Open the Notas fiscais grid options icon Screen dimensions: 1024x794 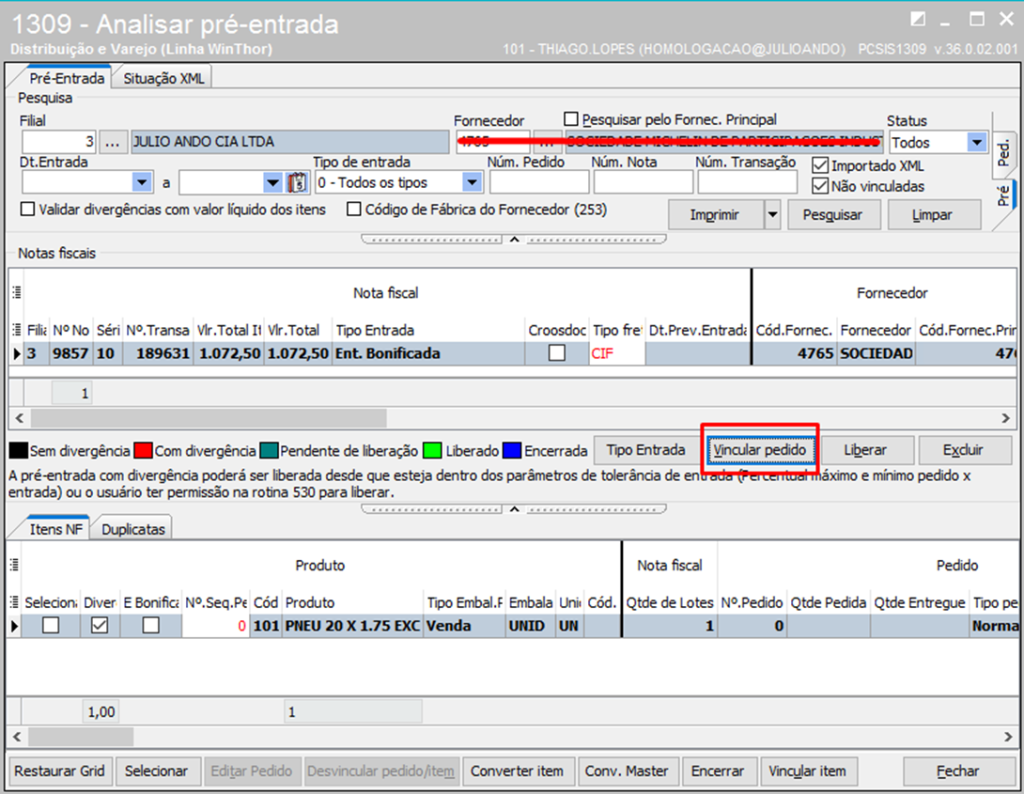[x=15, y=293]
